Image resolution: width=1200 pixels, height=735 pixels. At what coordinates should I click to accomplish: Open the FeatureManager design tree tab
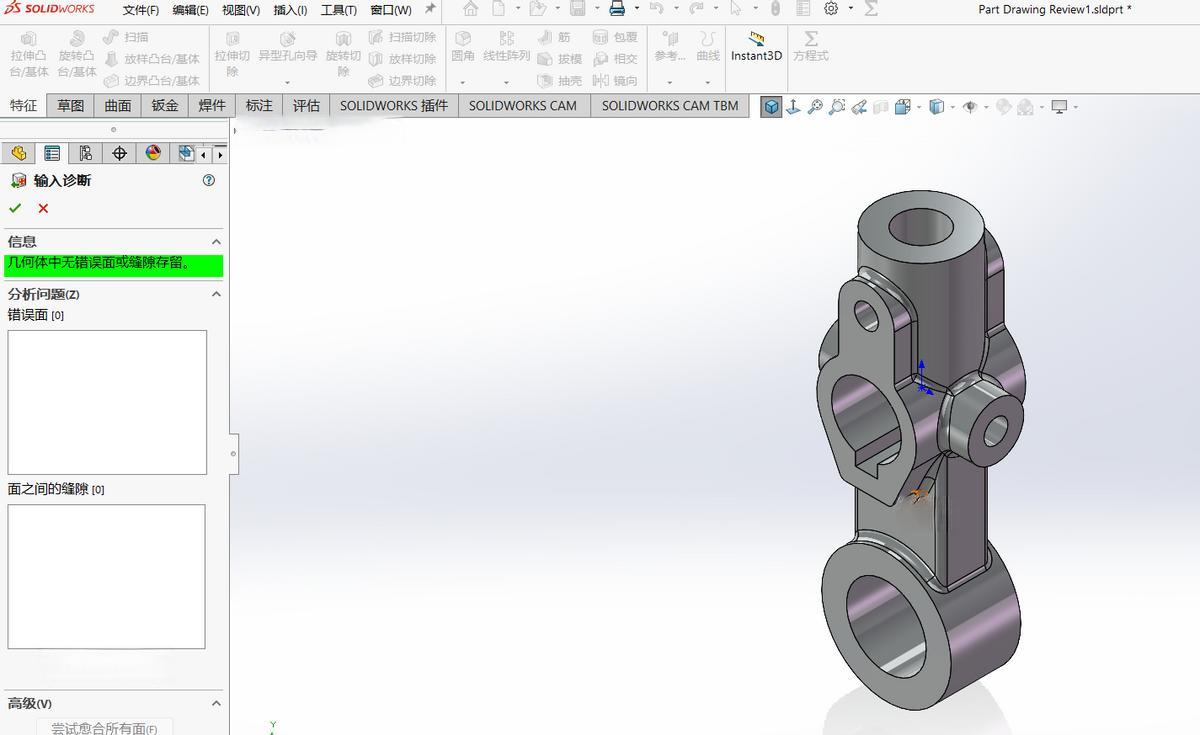18,153
